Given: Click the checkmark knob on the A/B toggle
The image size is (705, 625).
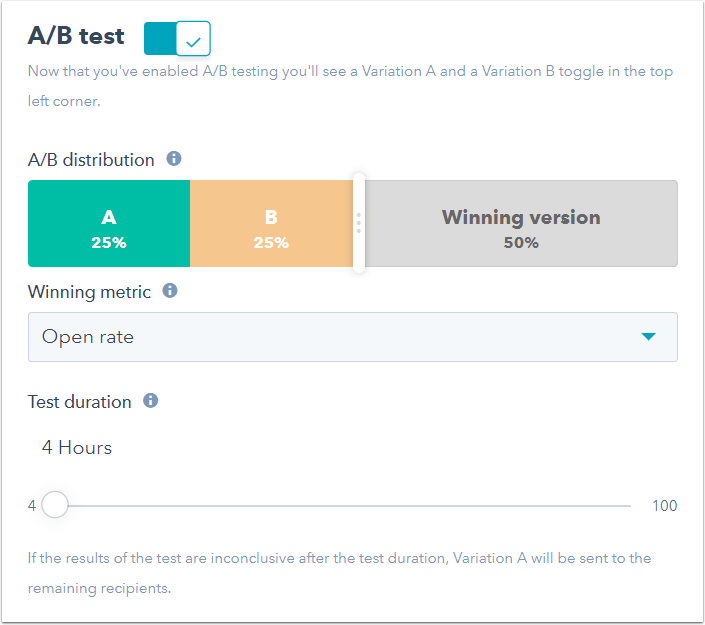Looking at the screenshot, I should click(x=193, y=40).
